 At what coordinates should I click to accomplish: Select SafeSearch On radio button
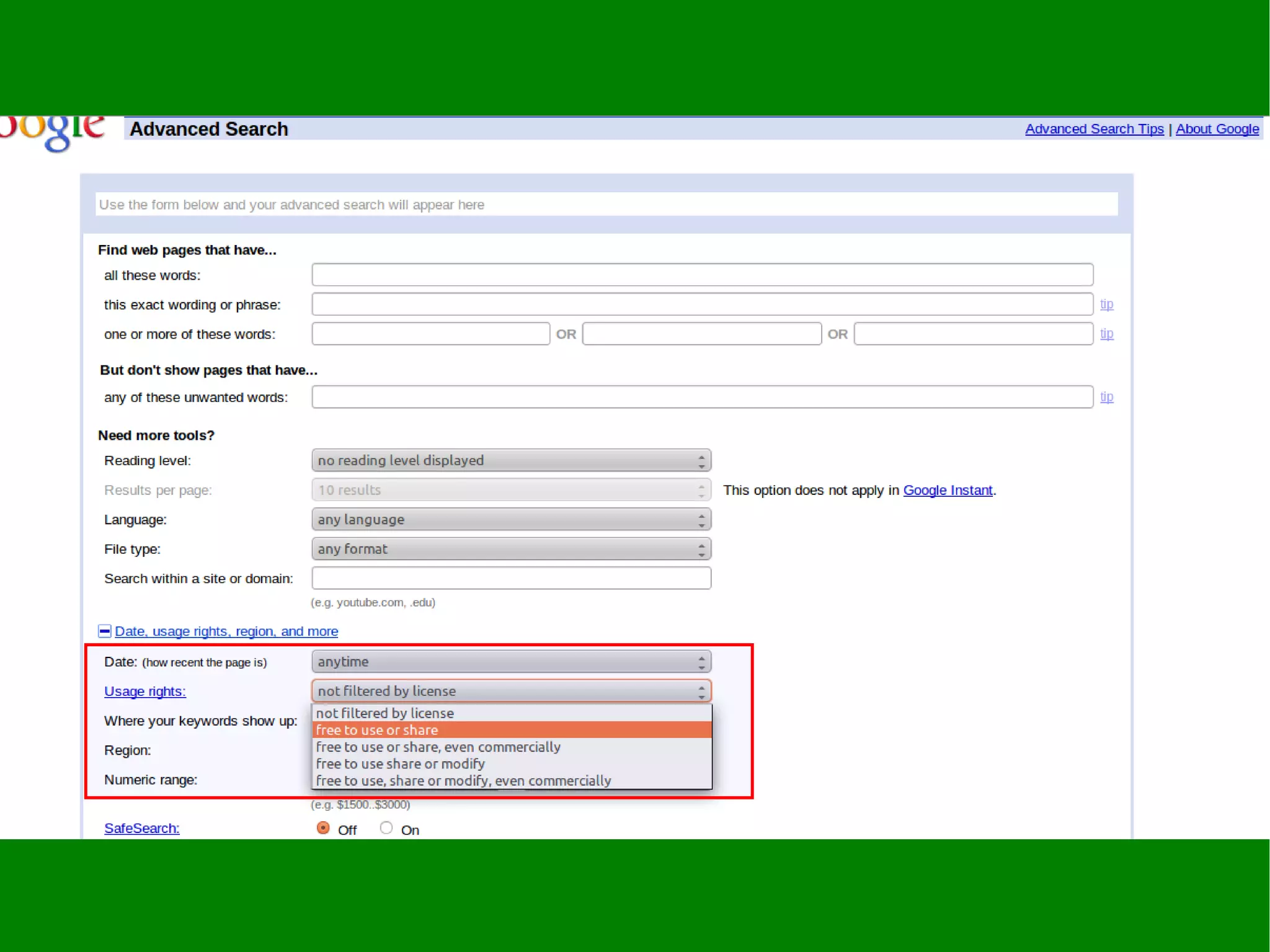pos(386,829)
